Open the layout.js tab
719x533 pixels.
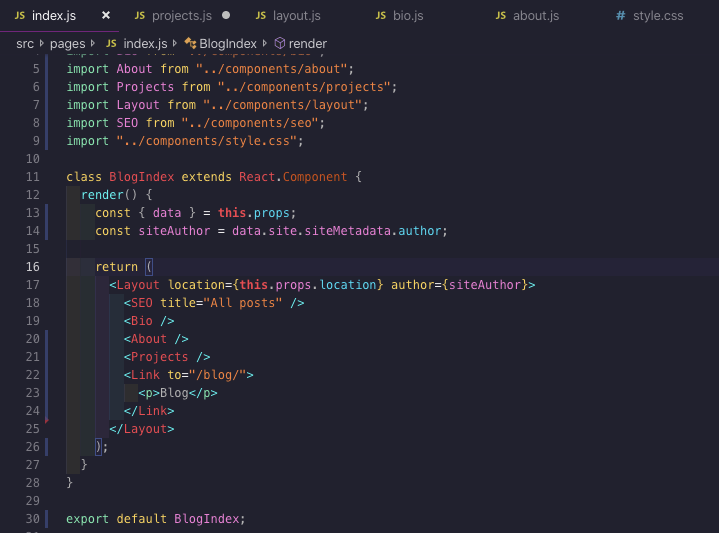(x=297, y=16)
